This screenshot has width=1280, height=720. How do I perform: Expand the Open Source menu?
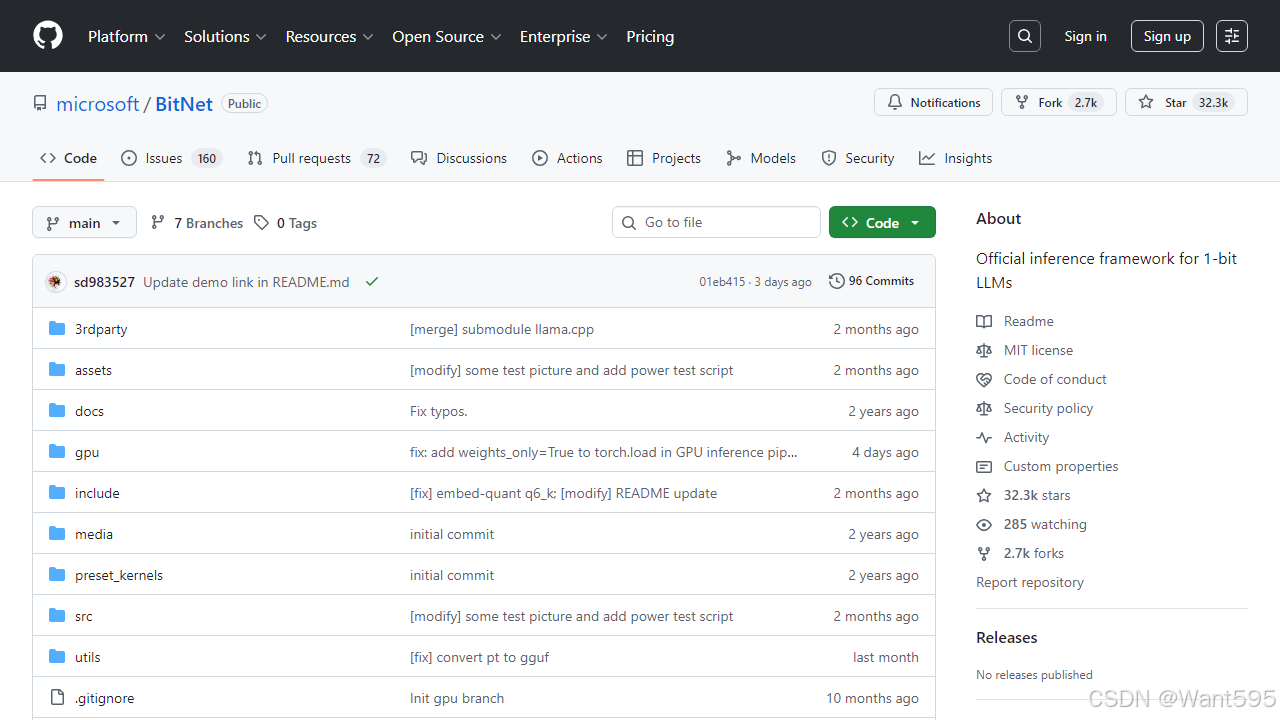tap(446, 36)
